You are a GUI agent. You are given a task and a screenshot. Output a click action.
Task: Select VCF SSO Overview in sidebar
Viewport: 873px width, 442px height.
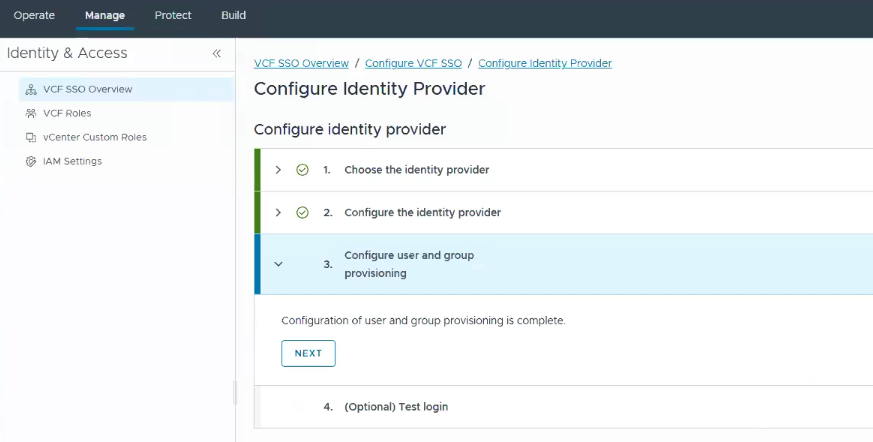coord(126,90)
